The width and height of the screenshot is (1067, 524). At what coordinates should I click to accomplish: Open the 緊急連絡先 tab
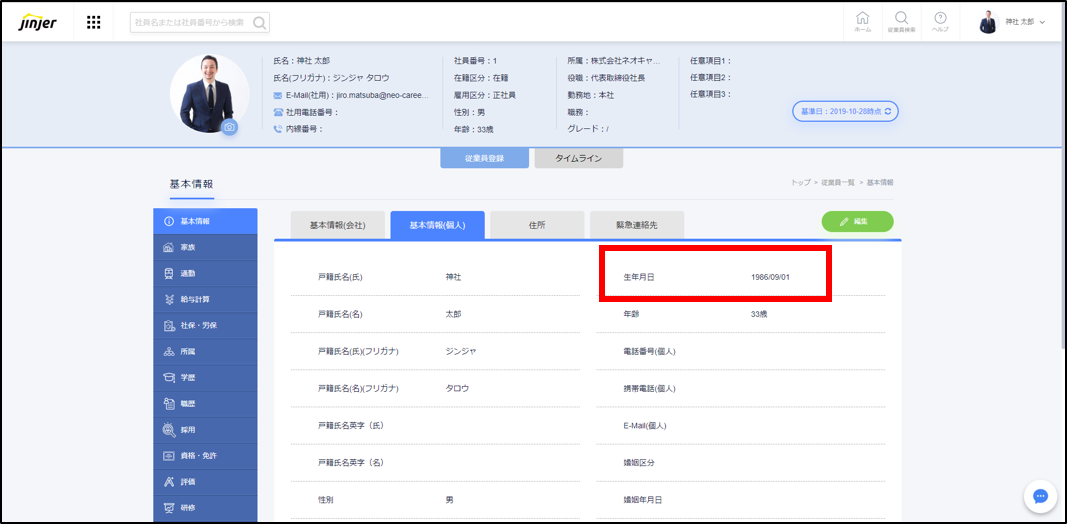[x=636, y=225]
